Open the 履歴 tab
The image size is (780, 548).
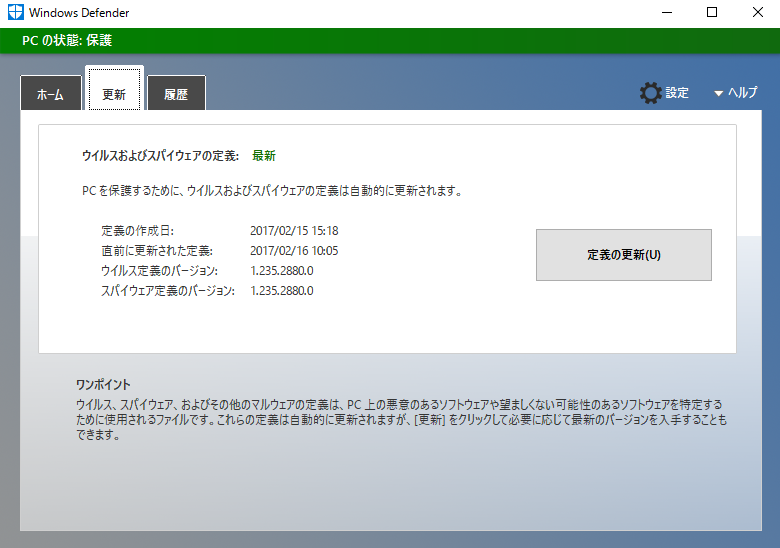(176, 94)
